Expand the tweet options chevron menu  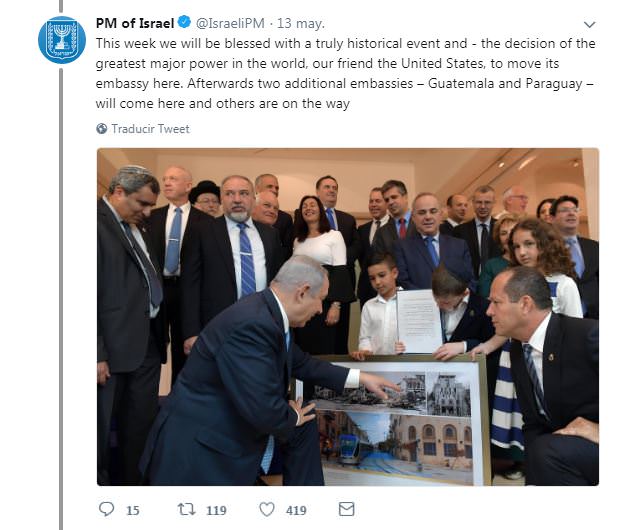point(590,25)
